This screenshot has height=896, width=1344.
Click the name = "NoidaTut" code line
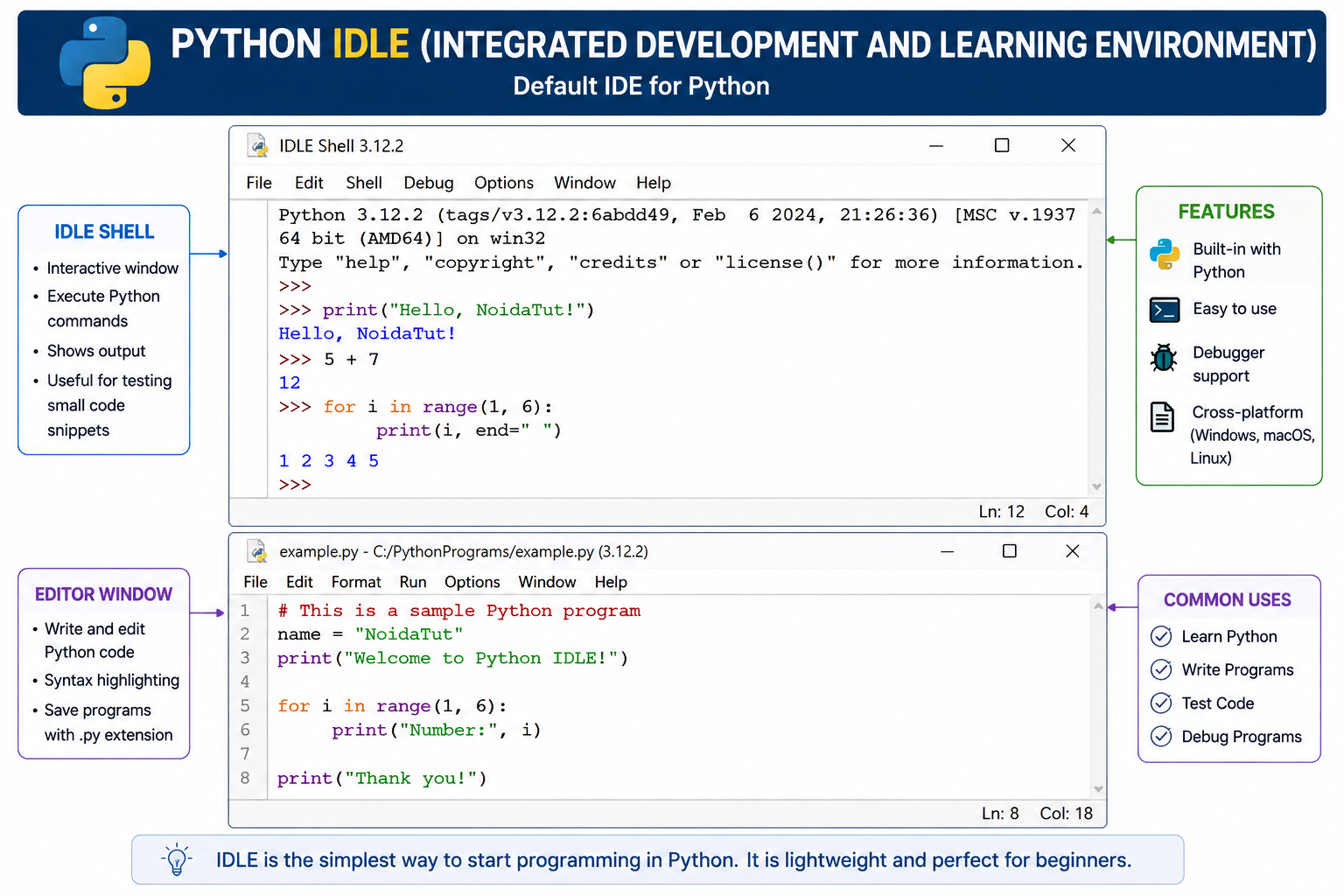click(x=370, y=634)
